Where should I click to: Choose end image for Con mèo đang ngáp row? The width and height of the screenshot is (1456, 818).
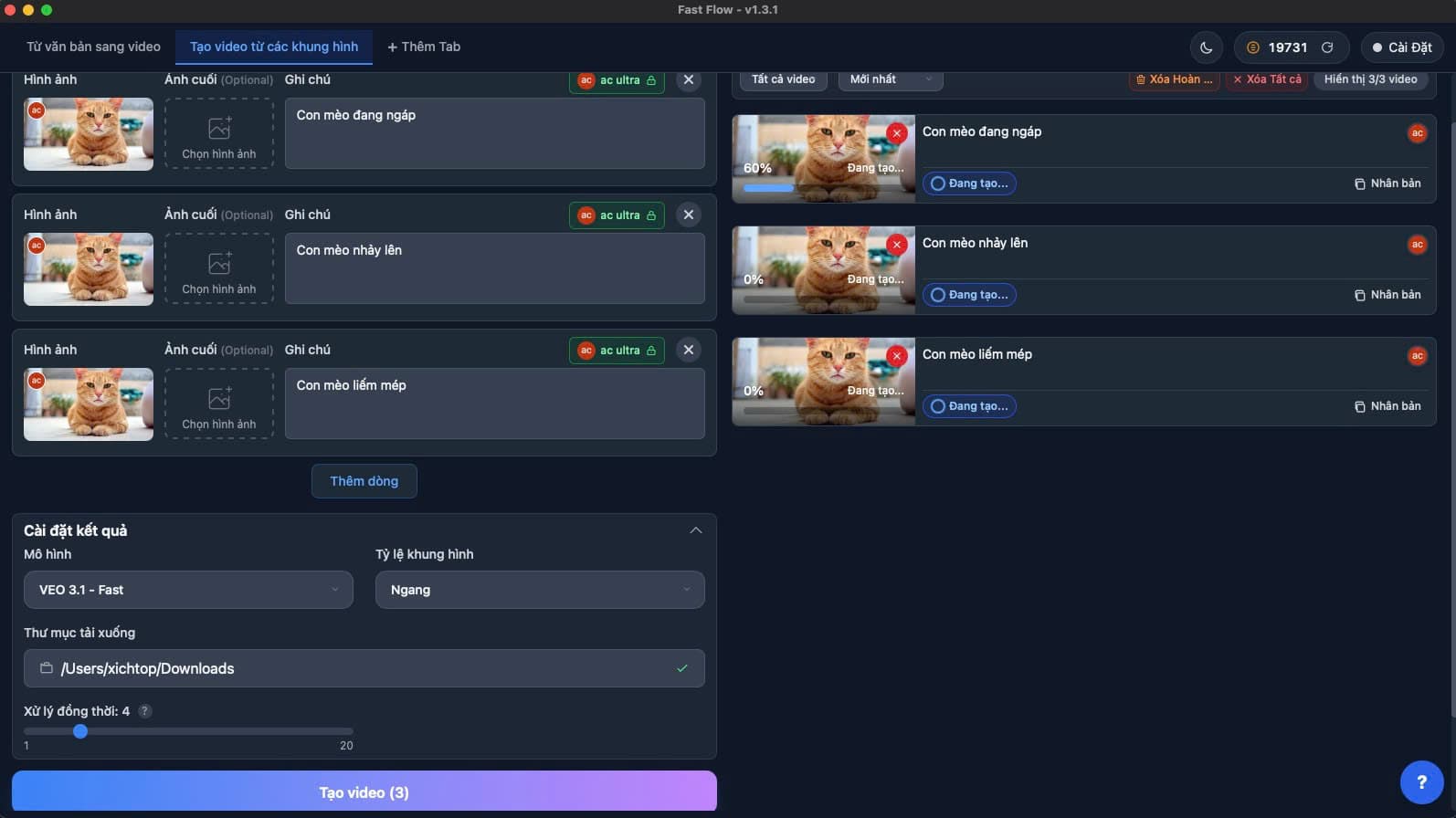tap(219, 133)
